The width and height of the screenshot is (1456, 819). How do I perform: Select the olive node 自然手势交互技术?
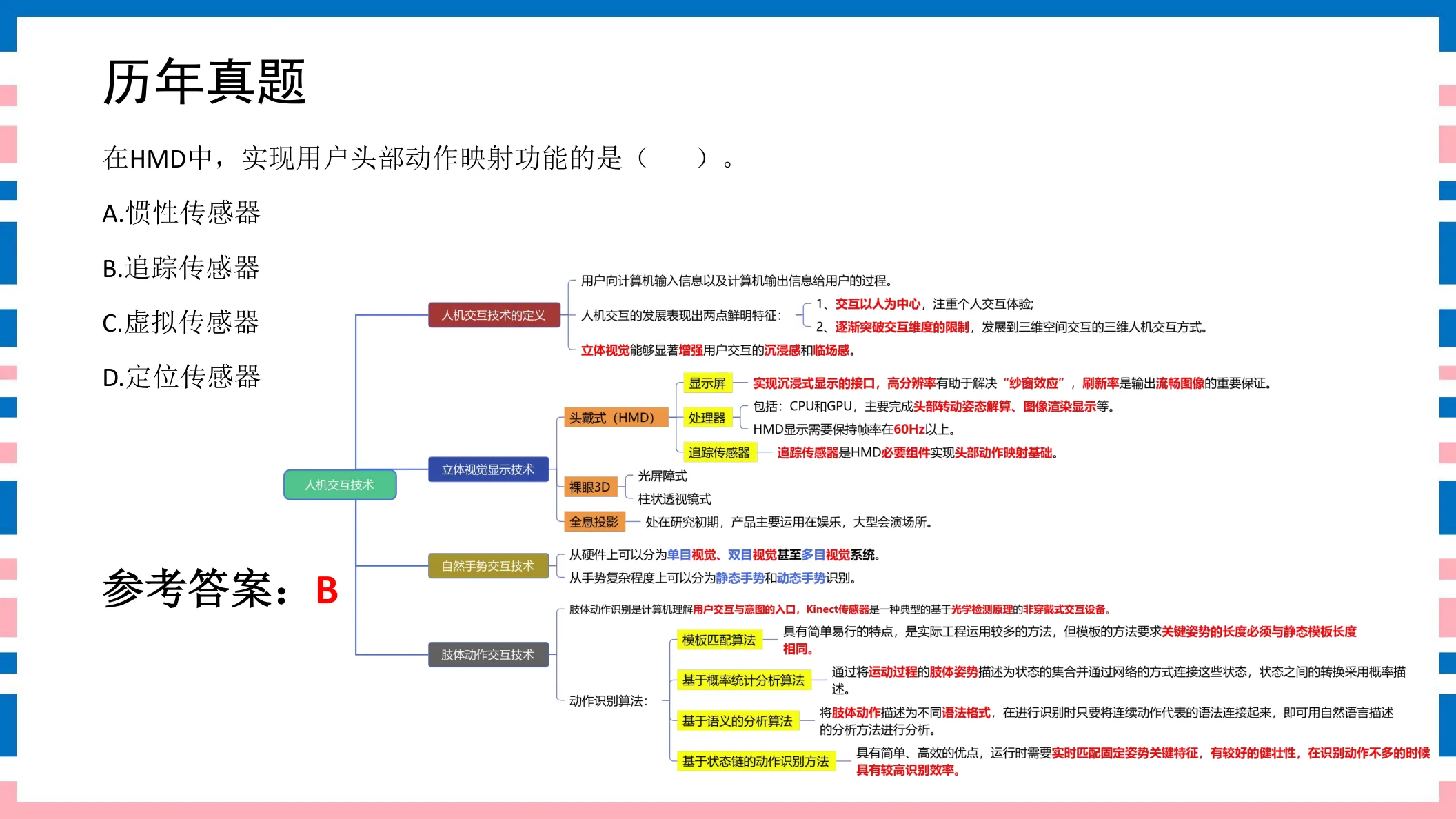pyautogui.click(x=488, y=566)
